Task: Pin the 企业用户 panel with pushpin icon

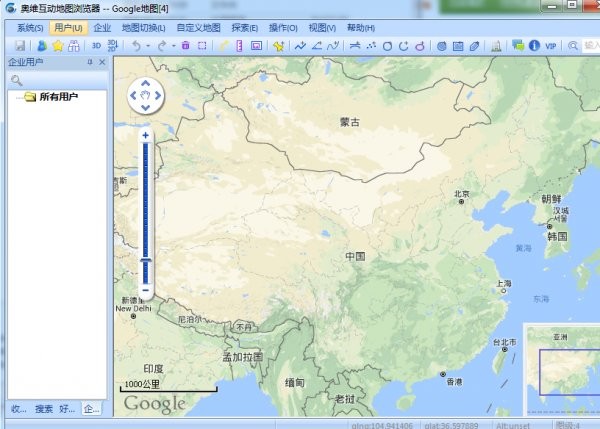Action: click(x=90, y=62)
